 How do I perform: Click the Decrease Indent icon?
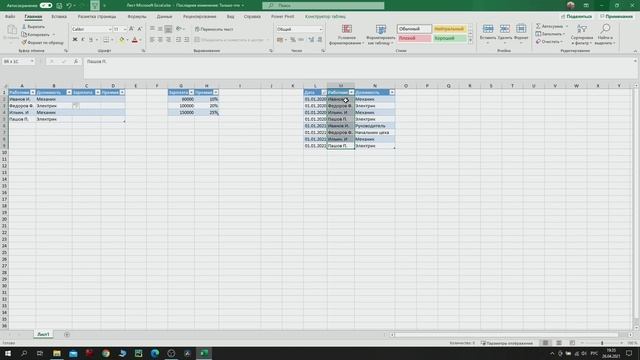[x=178, y=40]
